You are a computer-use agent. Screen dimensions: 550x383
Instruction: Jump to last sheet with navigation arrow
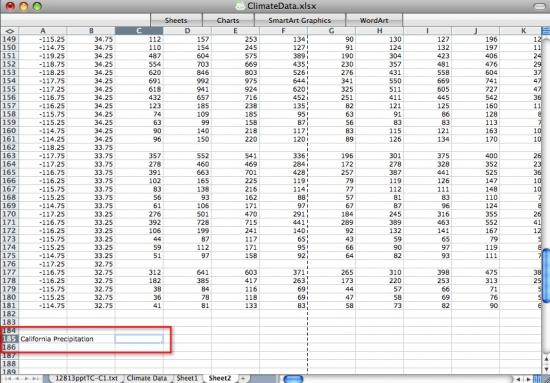(36, 379)
